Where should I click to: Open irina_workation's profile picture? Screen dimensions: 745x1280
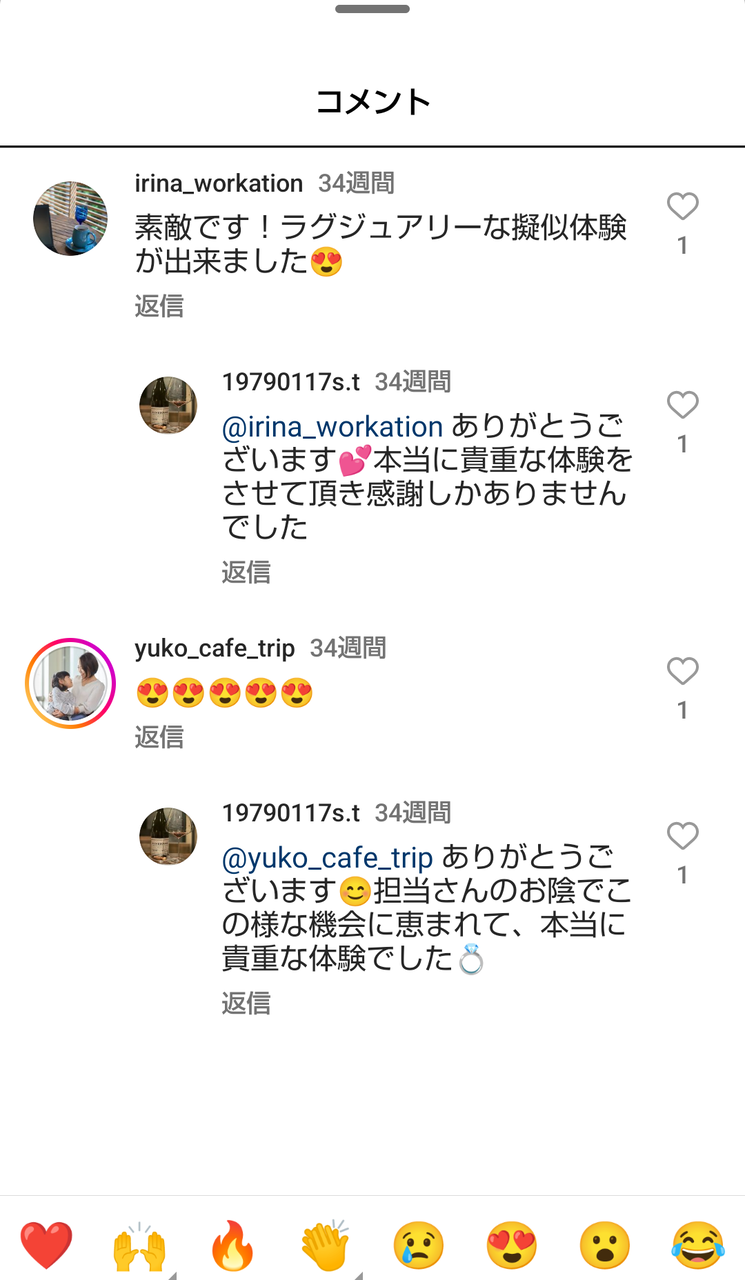pos(70,218)
